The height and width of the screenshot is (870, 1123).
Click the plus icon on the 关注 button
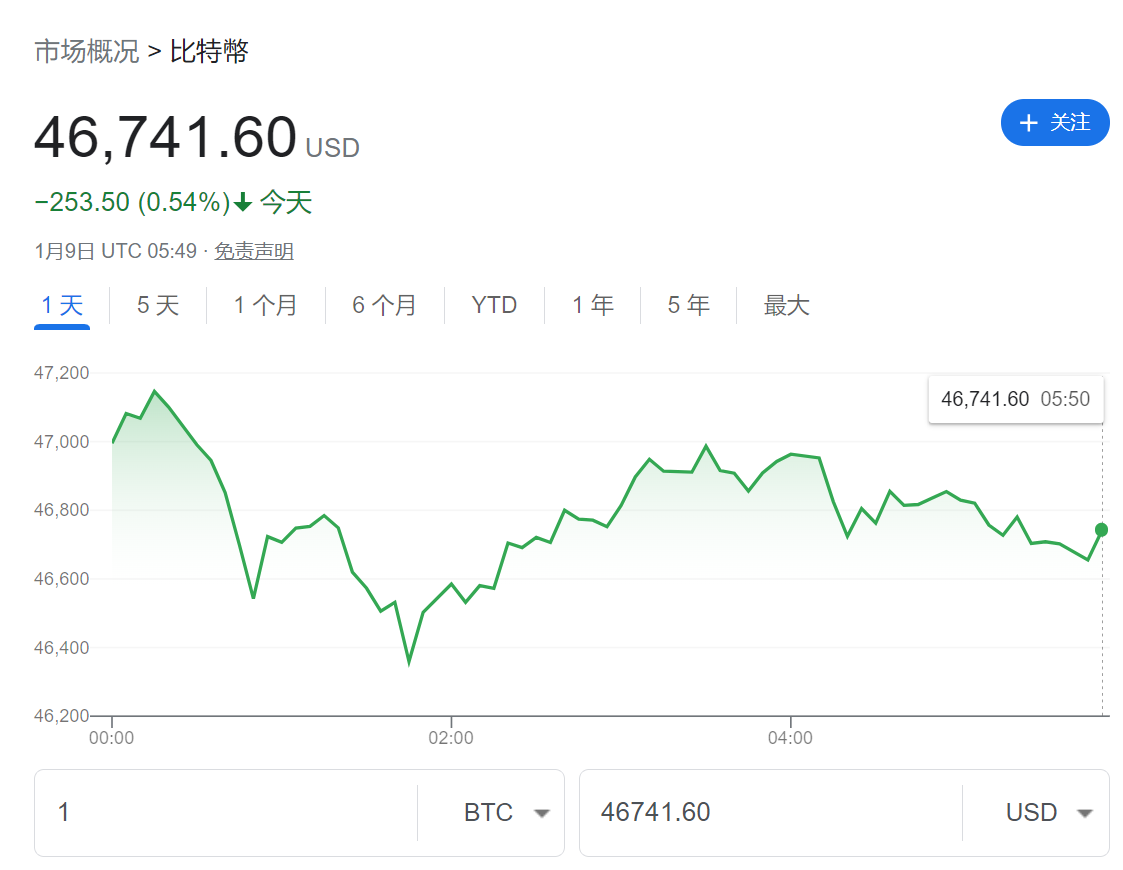point(1027,122)
